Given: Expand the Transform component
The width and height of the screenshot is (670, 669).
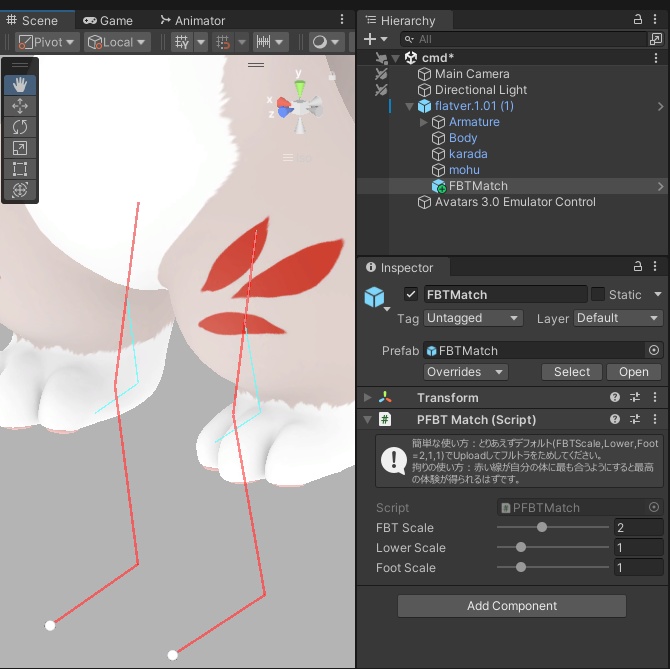Looking at the screenshot, I should 367,397.
